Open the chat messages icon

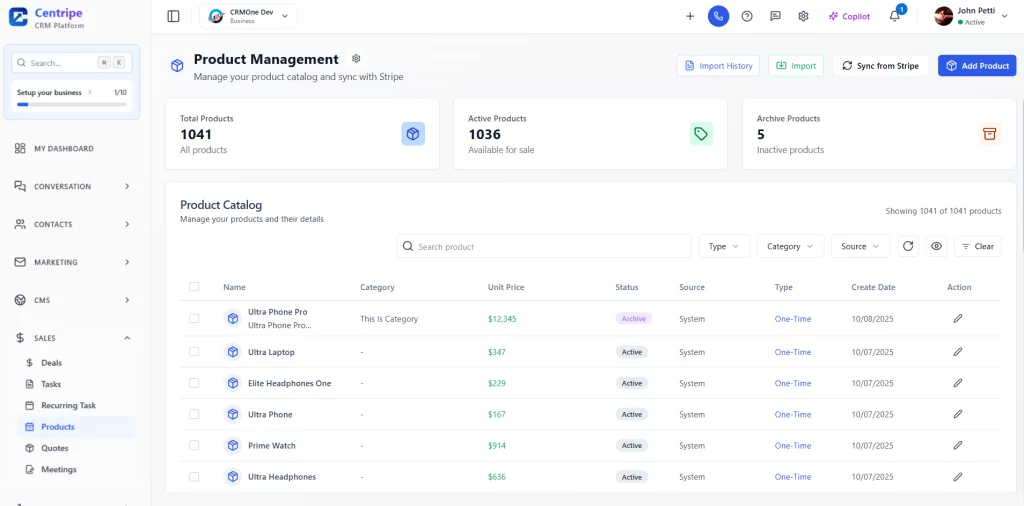775,16
